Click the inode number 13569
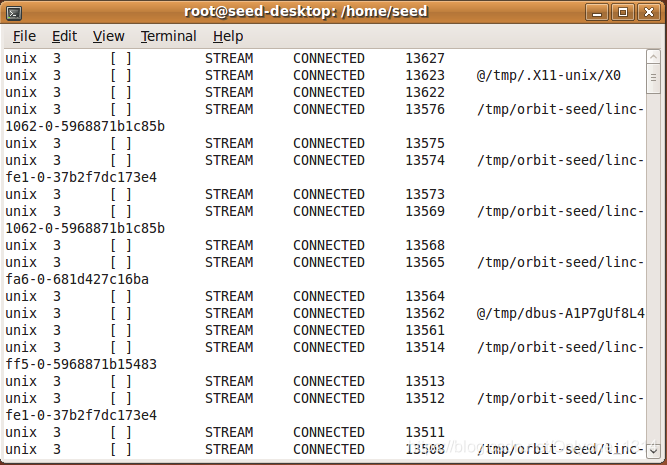 pos(425,211)
